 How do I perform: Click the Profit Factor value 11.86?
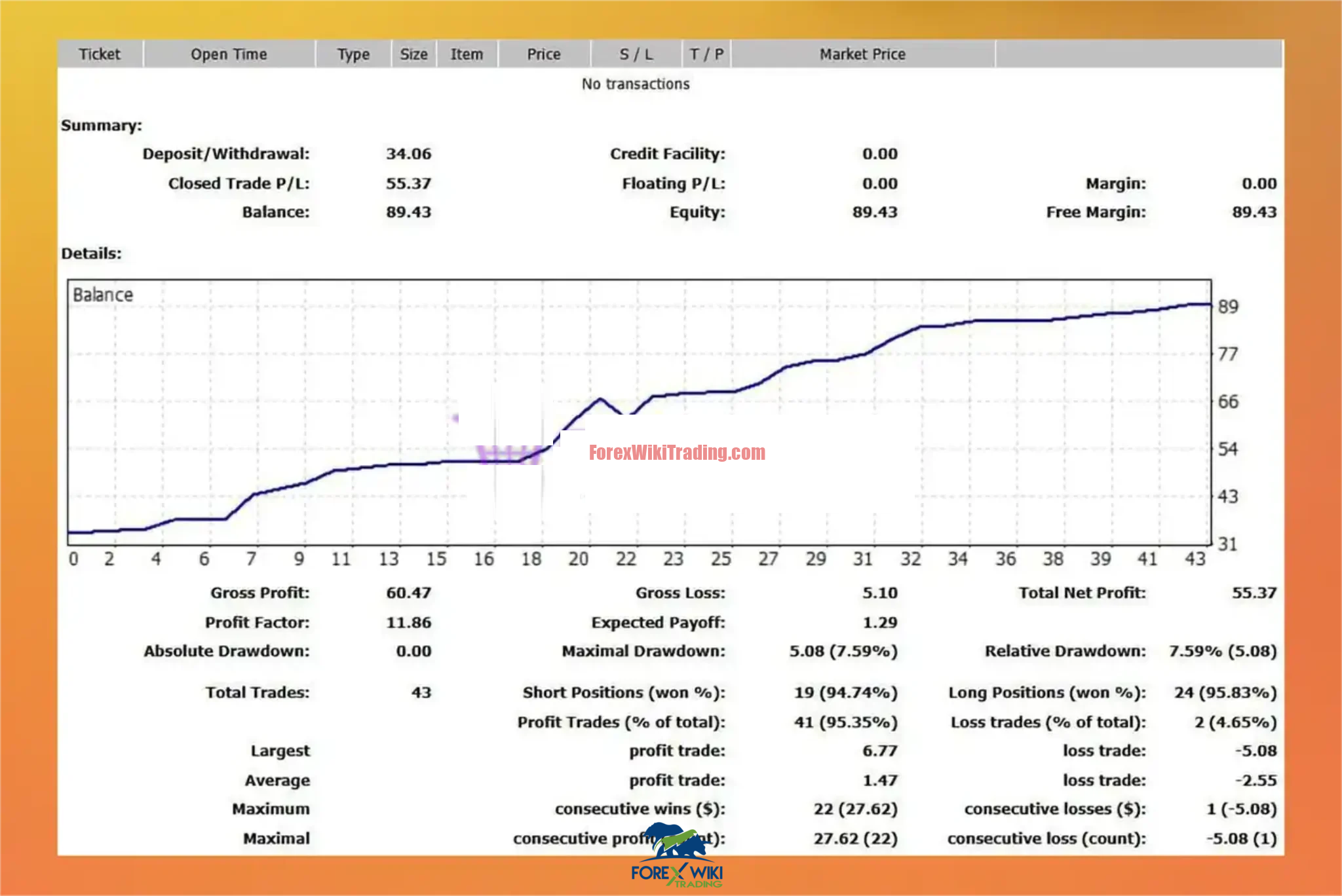(408, 622)
